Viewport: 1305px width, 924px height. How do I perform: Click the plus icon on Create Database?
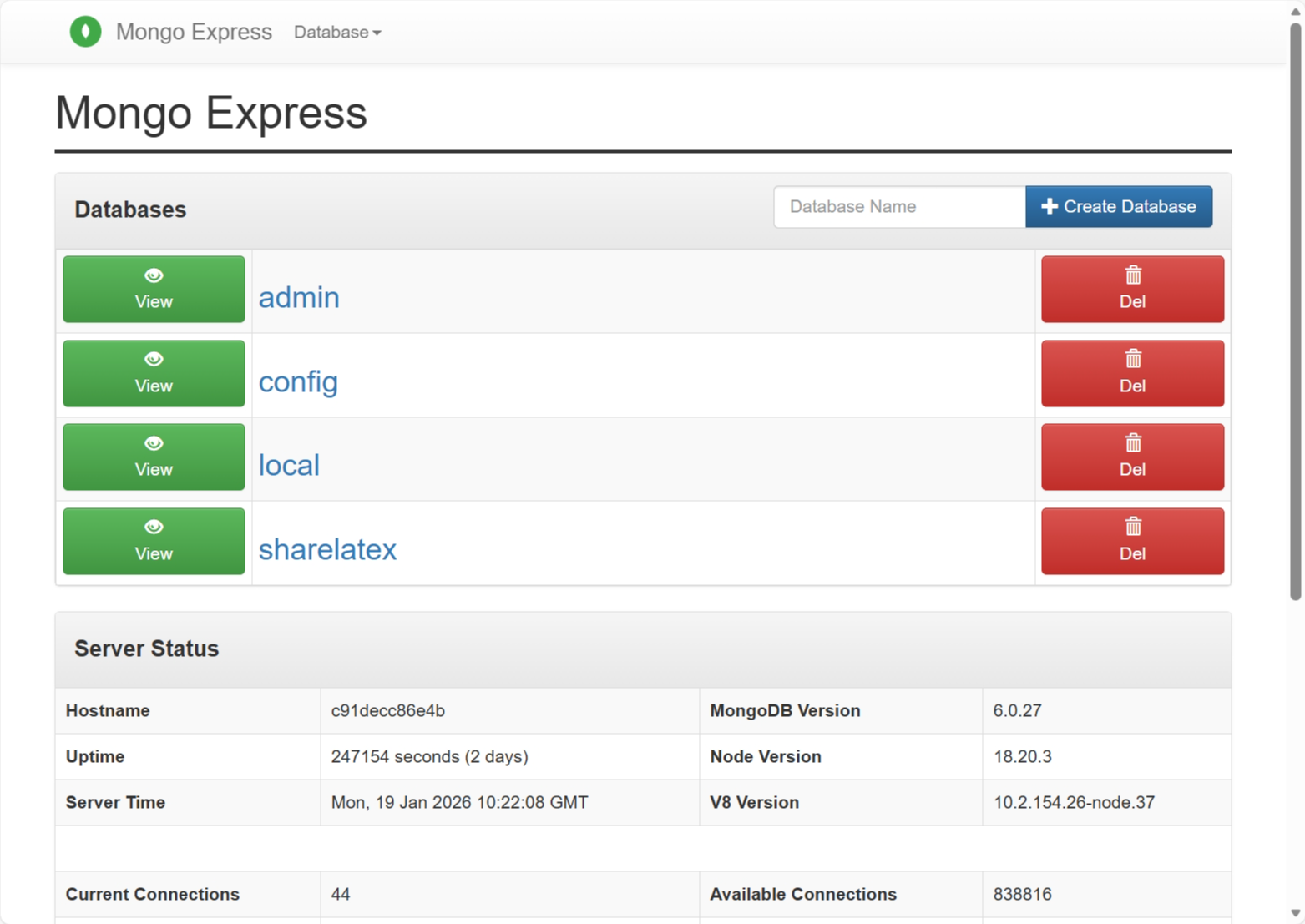(x=1050, y=206)
